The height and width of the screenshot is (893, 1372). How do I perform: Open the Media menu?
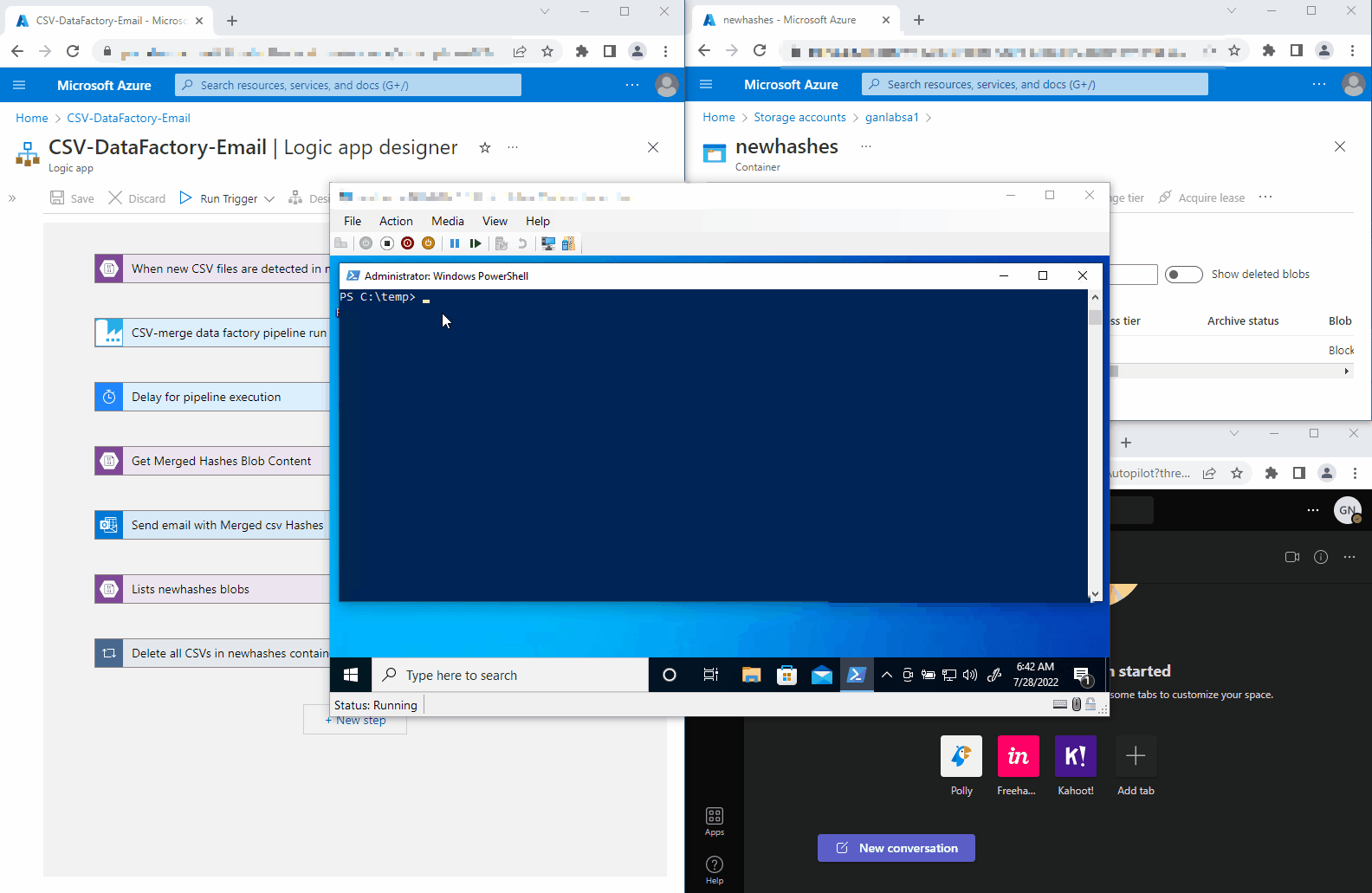(447, 221)
